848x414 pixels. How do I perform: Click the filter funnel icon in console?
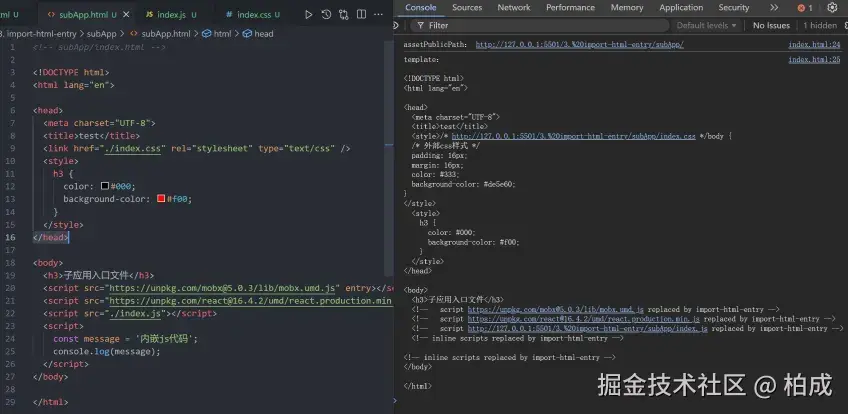coord(420,25)
